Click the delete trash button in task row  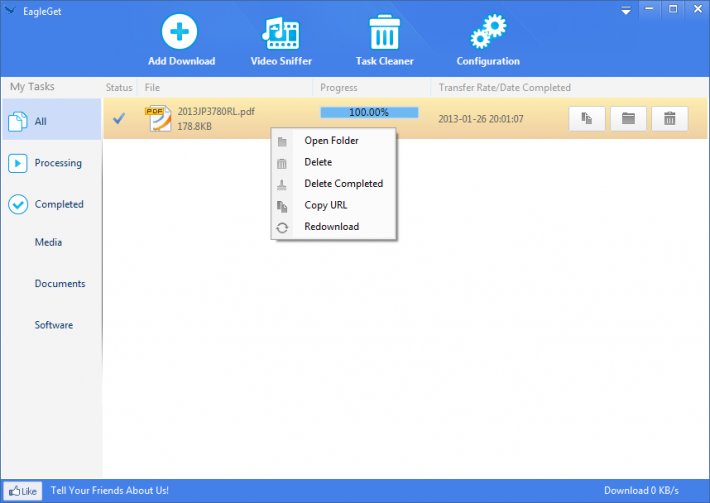tap(670, 119)
